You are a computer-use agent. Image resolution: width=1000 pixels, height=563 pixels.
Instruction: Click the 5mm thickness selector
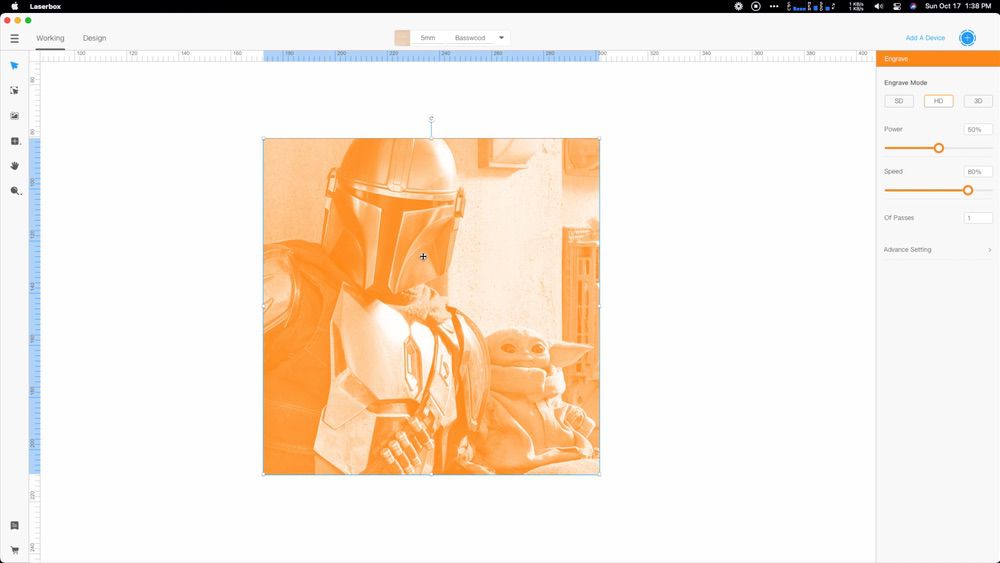coord(427,38)
